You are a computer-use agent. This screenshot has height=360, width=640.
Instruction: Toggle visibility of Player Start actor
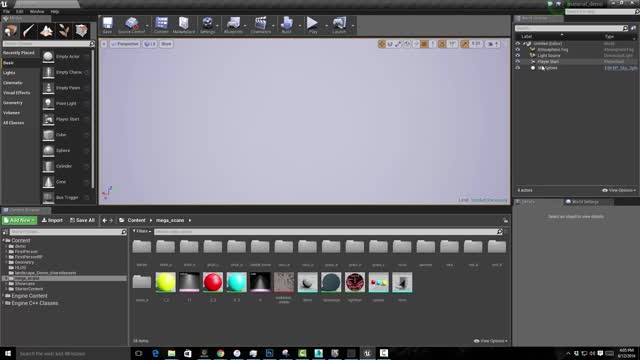pos(518,62)
